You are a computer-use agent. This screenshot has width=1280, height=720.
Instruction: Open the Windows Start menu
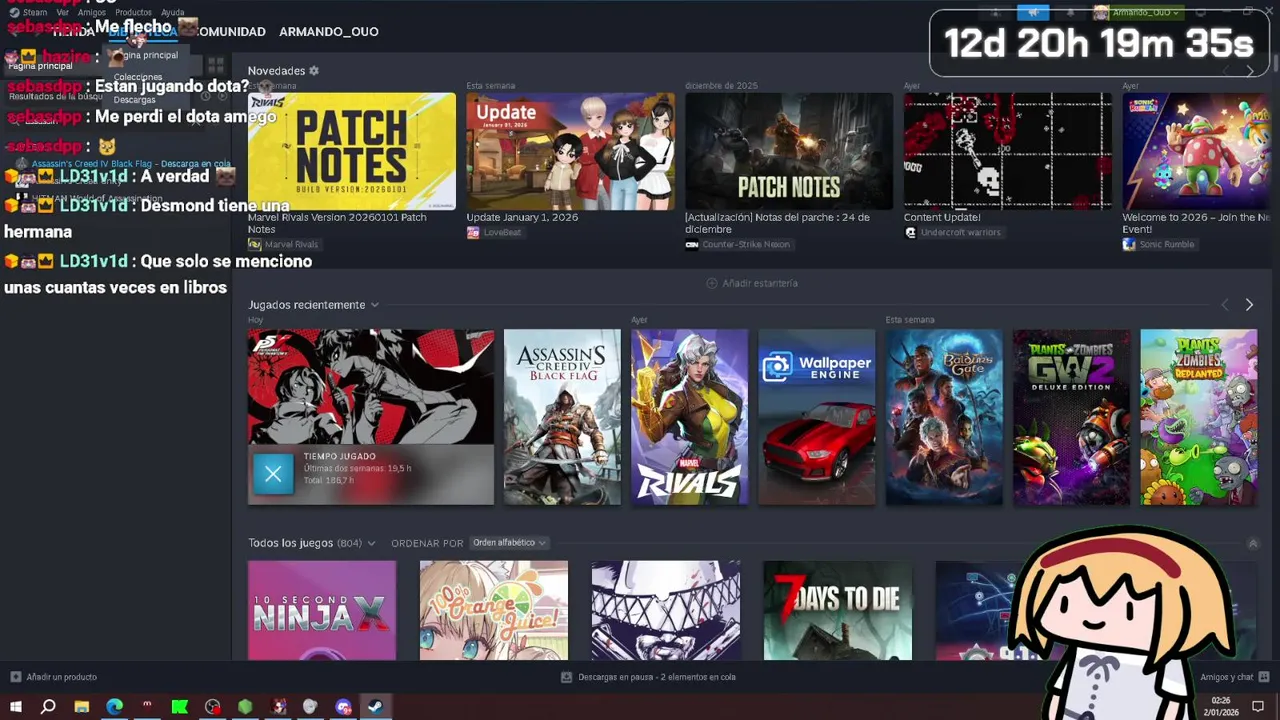(15, 707)
